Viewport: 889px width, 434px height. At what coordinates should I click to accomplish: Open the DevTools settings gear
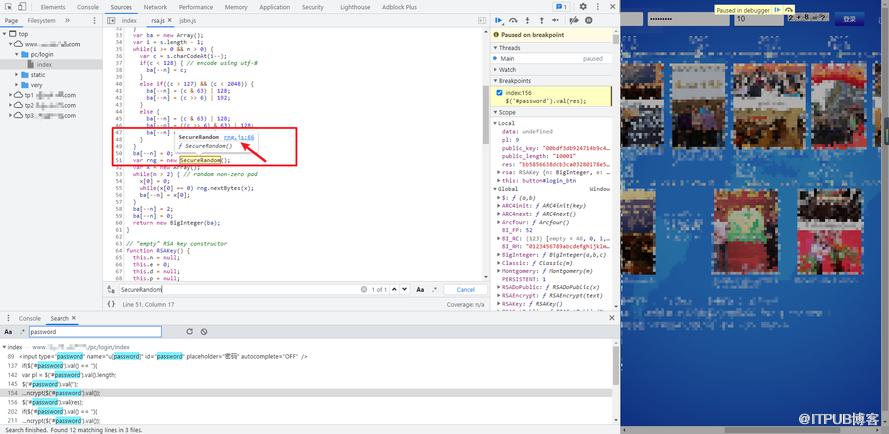583,7
